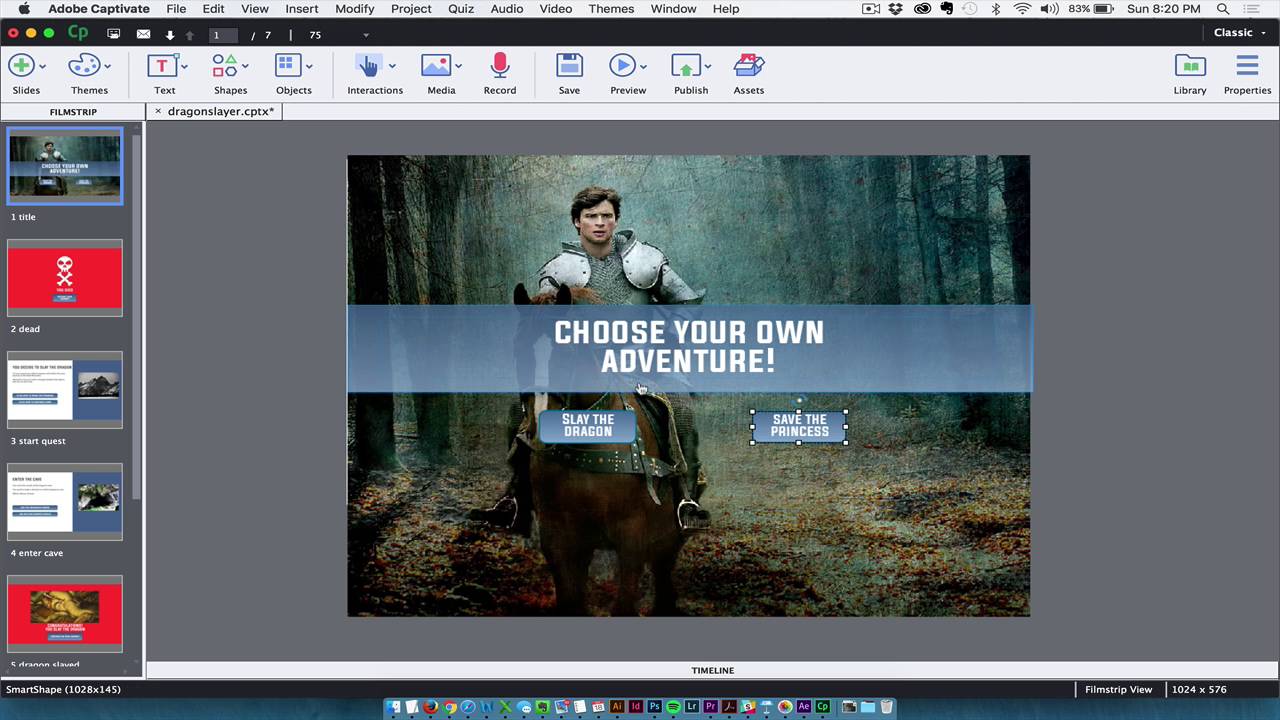Open the zoom level dropdown arrow
Viewport: 1280px width, 720px height.
click(x=366, y=35)
